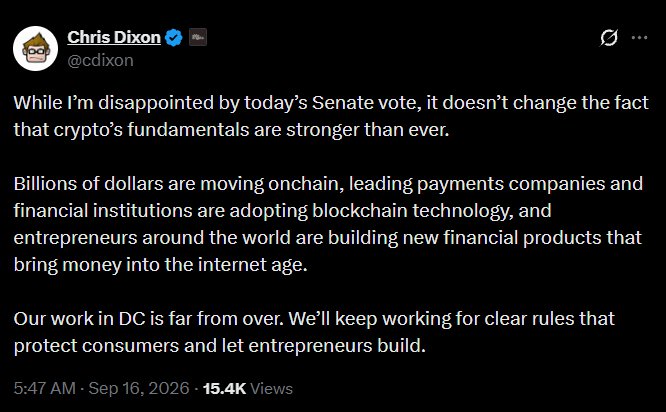The width and height of the screenshot is (666, 412).
Task: Open the Grok explain-this-post icon
Action: coord(608,38)
